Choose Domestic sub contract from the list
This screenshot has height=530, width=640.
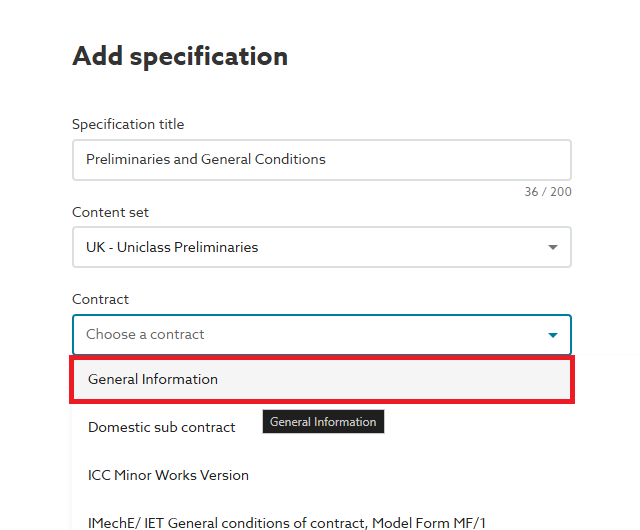tap(162, 427)
